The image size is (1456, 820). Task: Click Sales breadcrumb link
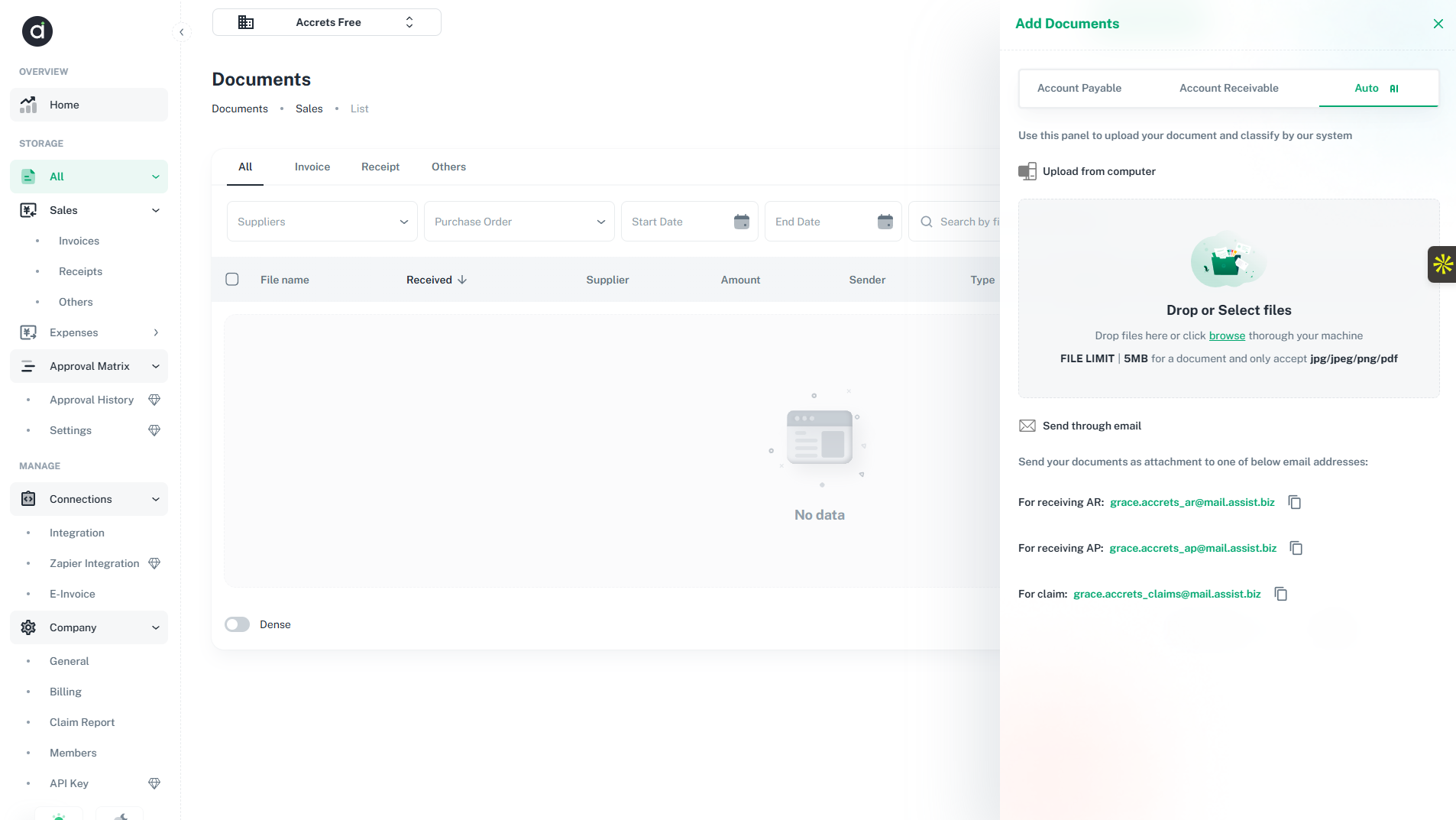[309, 109]
